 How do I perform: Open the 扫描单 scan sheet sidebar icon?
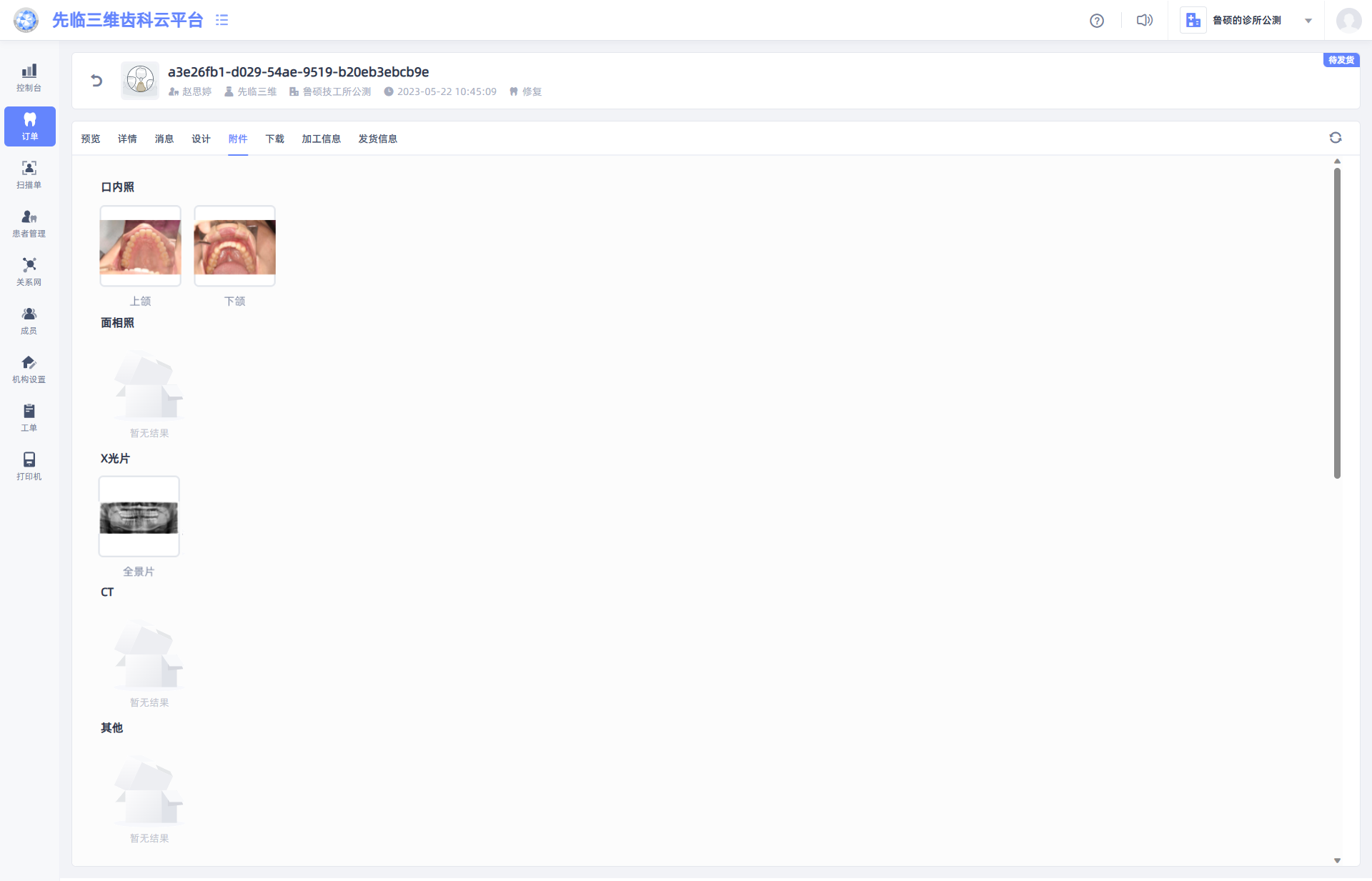(29, 175)
